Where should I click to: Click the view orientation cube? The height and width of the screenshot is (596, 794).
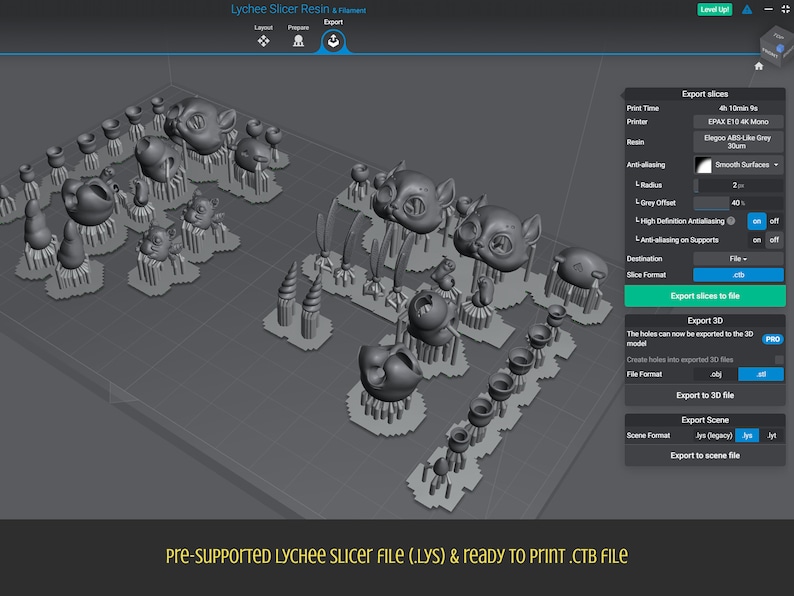(x=777, y=48)
